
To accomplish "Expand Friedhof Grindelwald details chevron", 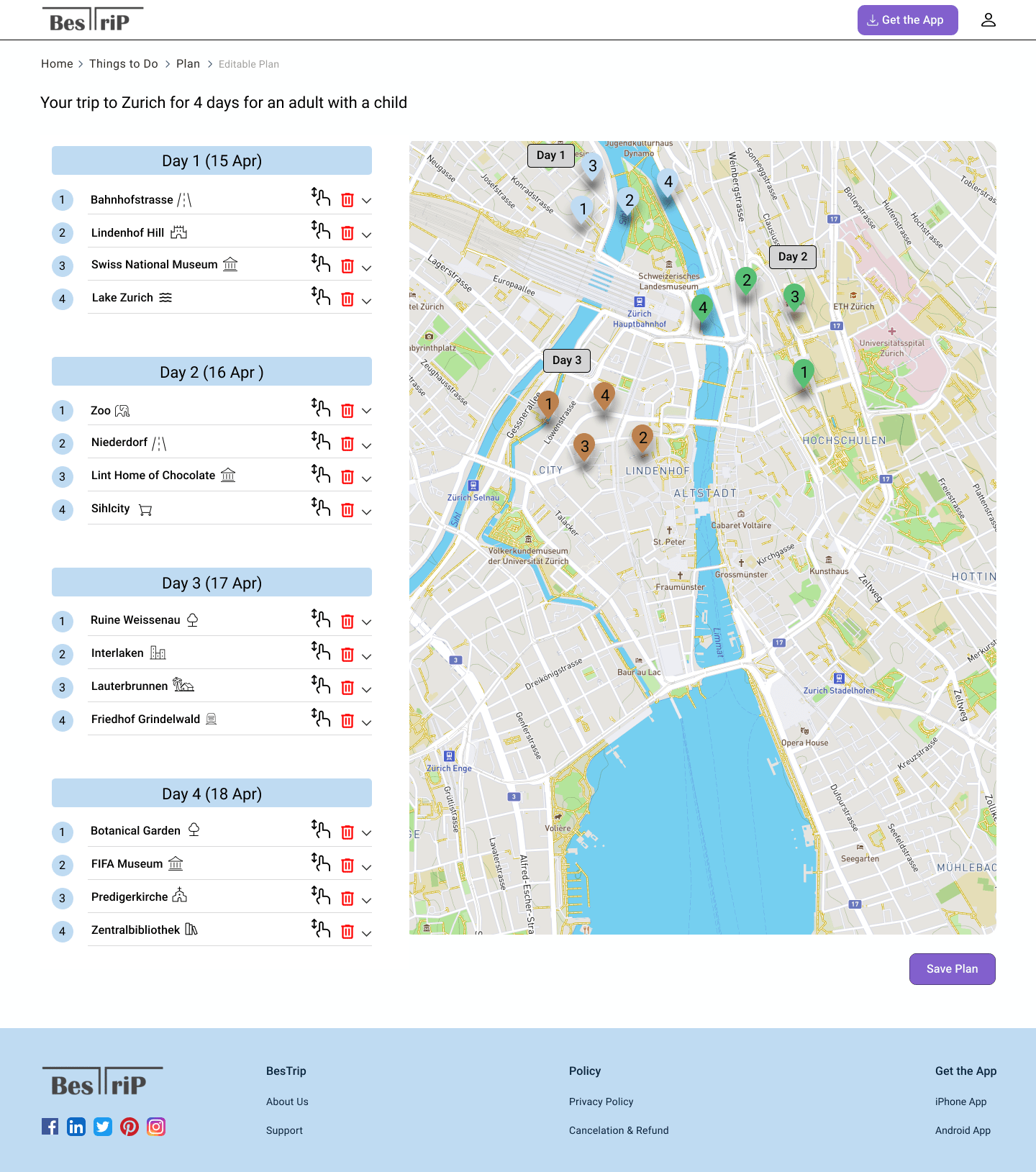I will click(367, 722).
